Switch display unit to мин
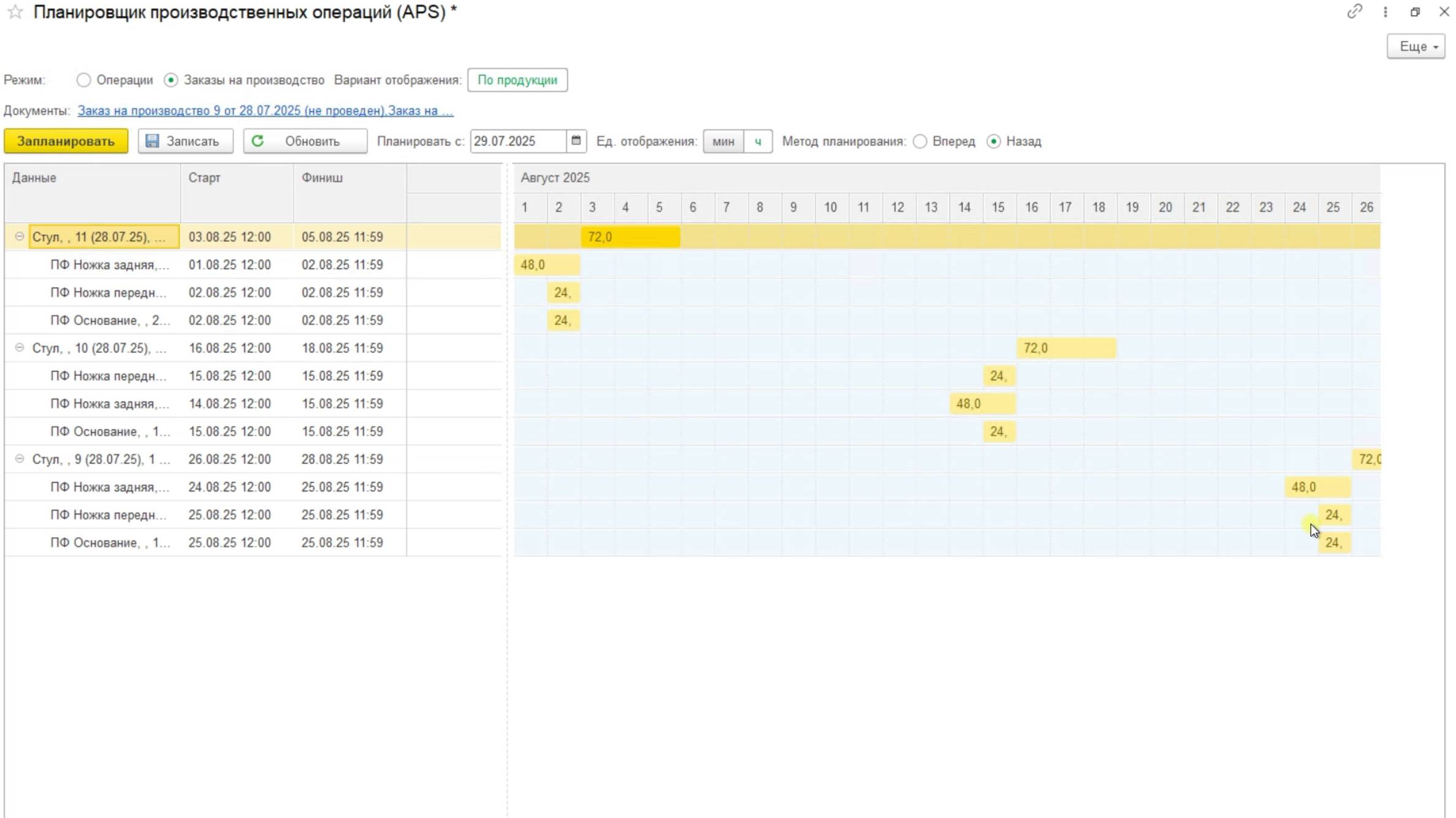 pyautogui.click(x=723, y=142)
